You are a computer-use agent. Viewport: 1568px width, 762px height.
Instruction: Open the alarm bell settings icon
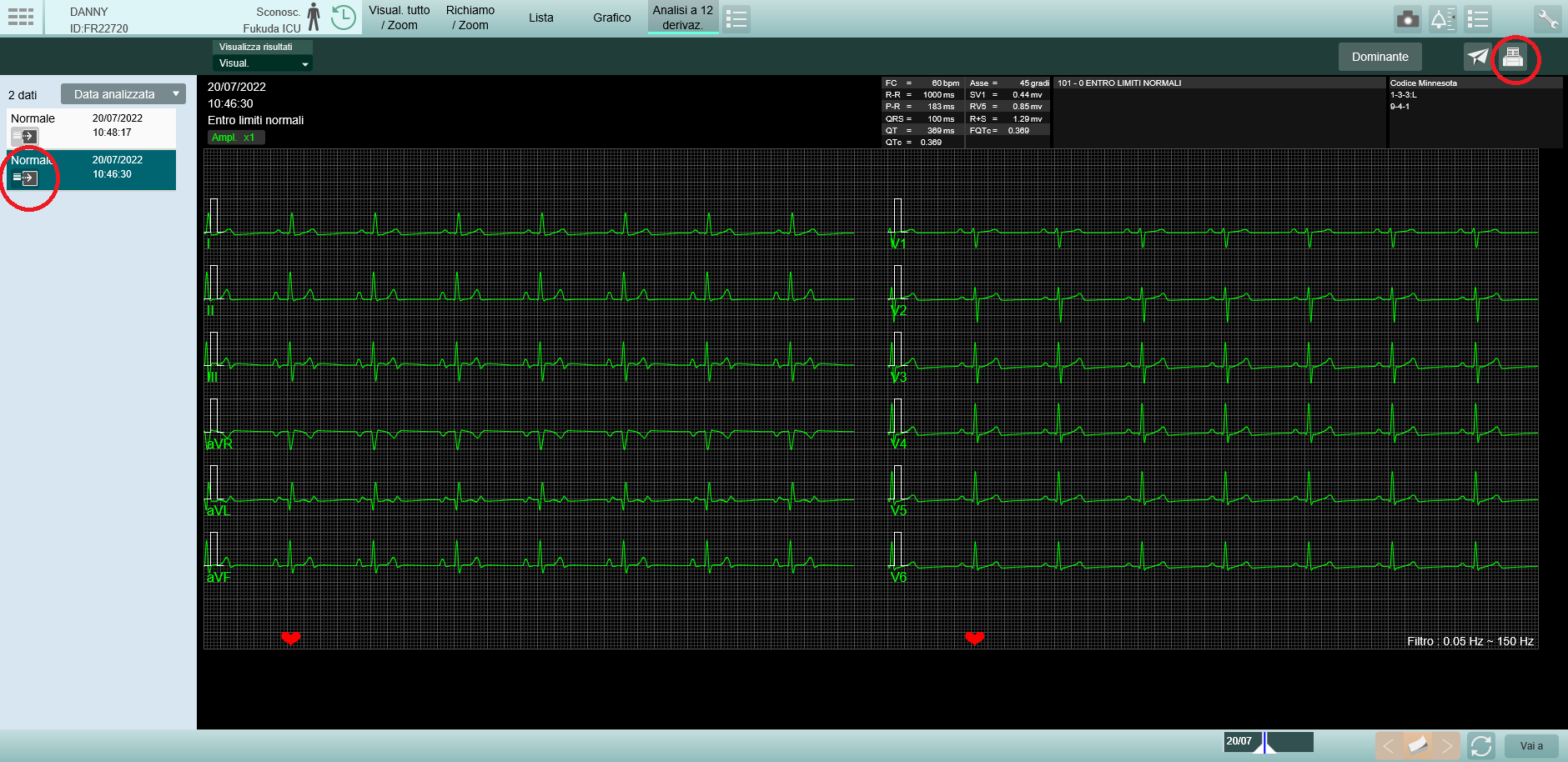(x=1443, y=18)
